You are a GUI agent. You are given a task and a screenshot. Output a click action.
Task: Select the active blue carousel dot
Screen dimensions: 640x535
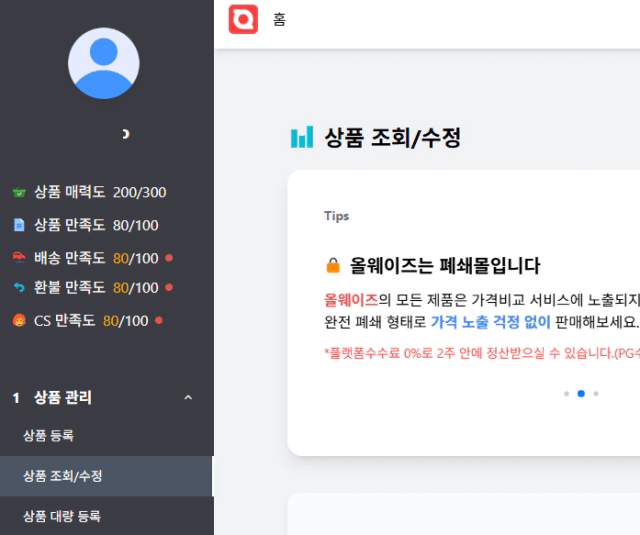581,394
